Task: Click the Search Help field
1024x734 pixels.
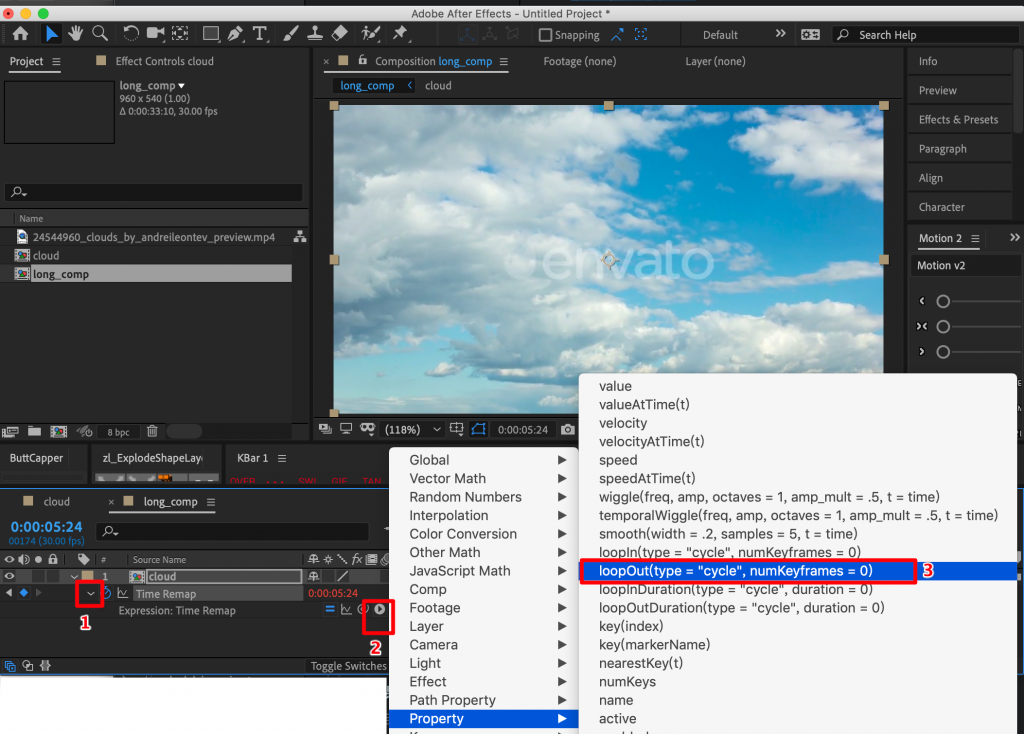Action: point(926,35)
